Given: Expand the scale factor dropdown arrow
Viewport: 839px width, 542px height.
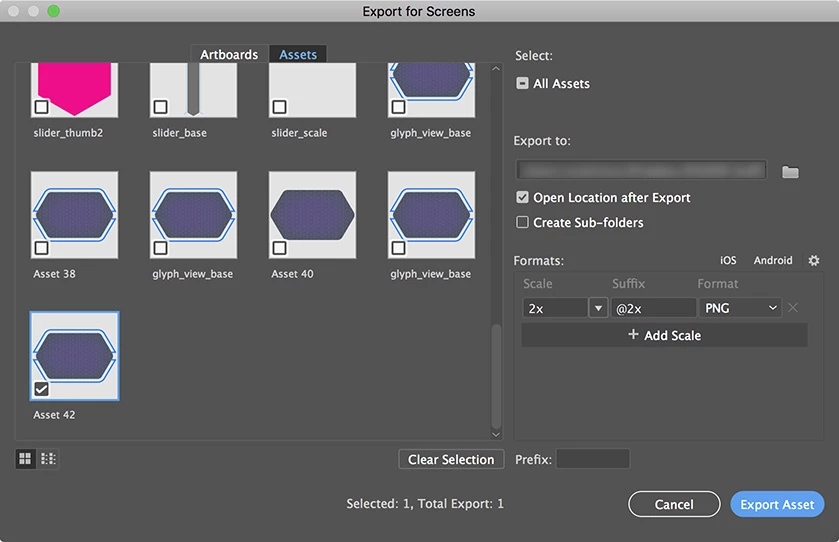Looking at the screenshot, I should point(599,308).
